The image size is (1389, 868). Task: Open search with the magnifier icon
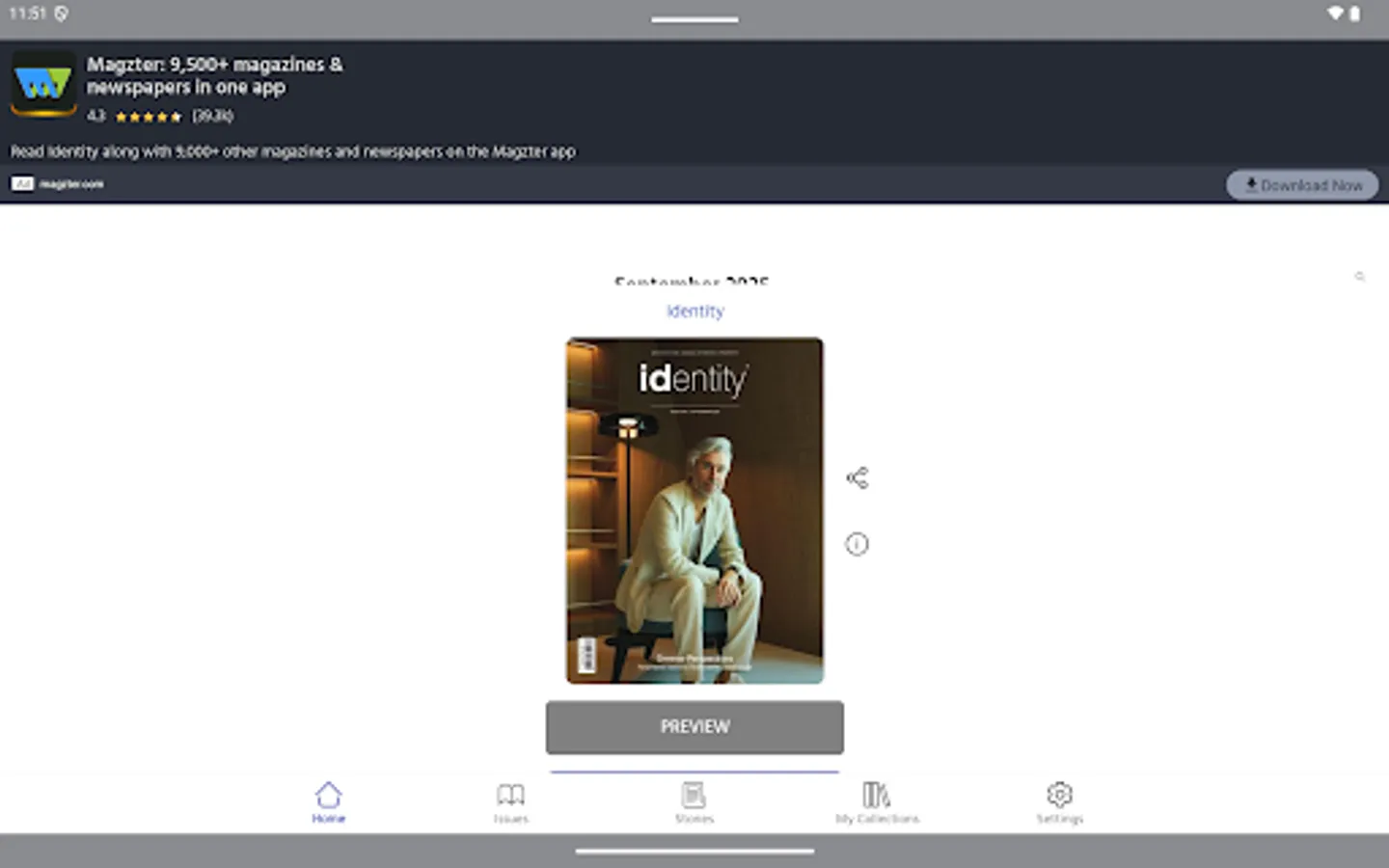tap(1360, 277)
